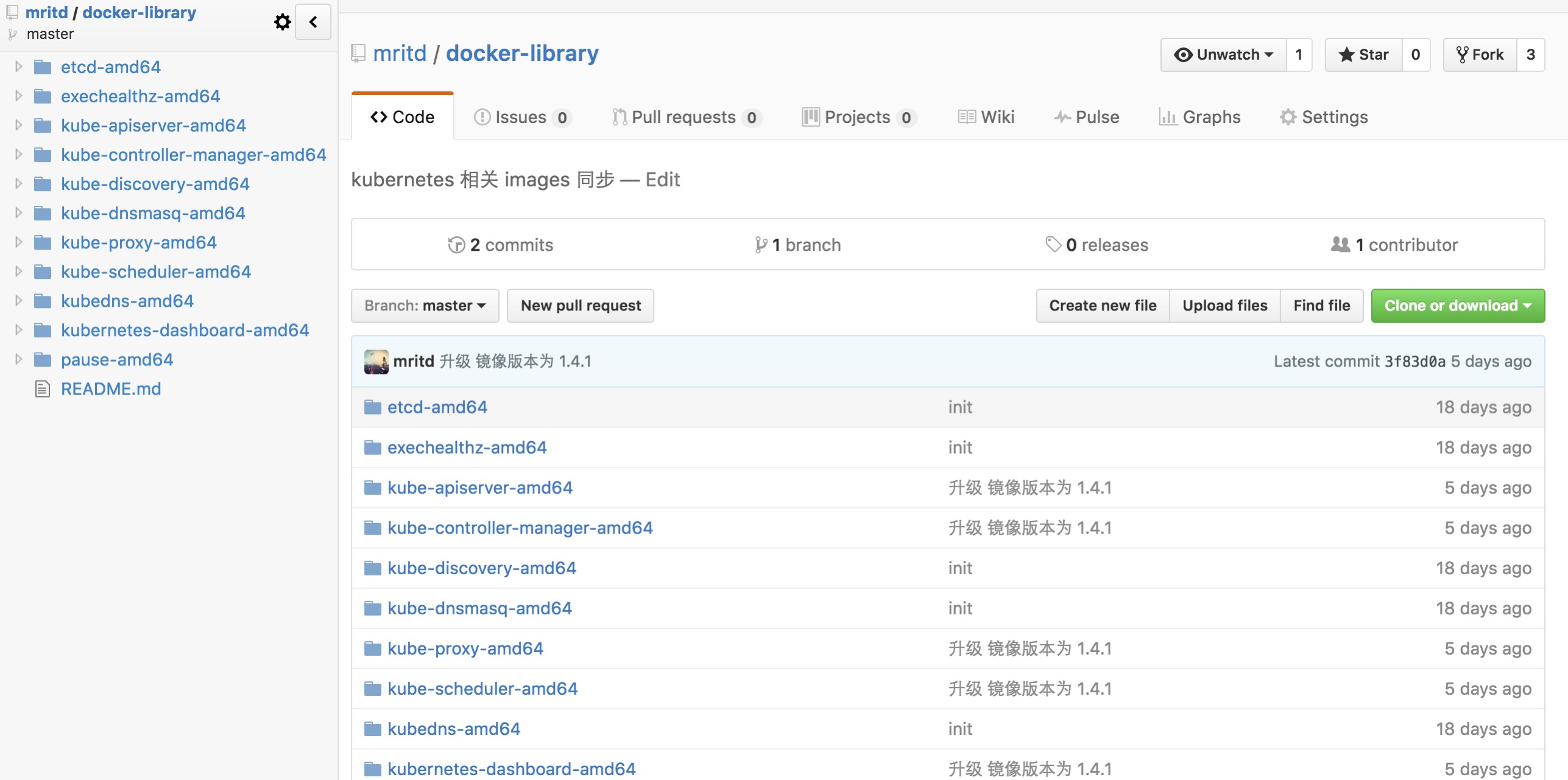Open the Pulse tab
The height and width of the screenshot is (780, 1568).
1087,117
